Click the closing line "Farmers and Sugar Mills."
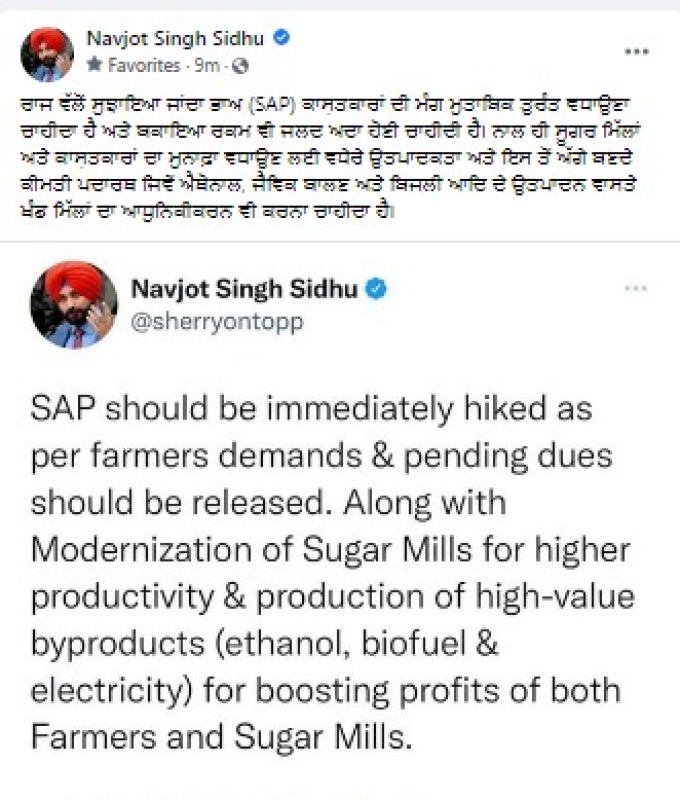The height and width of the screenshot is (800, 680). (221, 736)
